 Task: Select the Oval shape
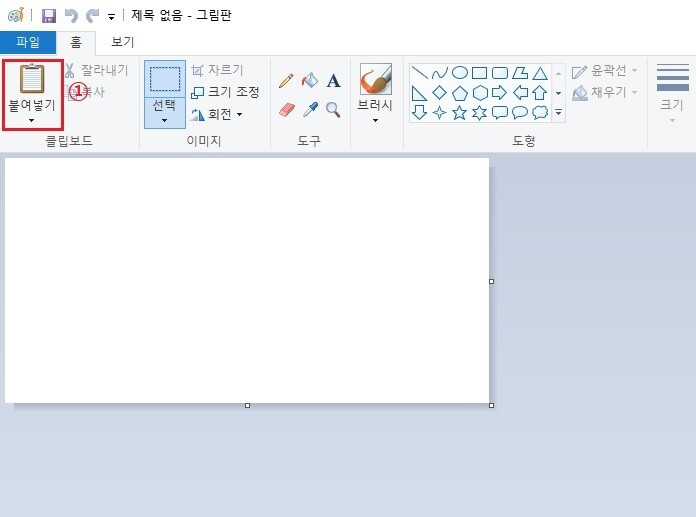pos(460,72)
